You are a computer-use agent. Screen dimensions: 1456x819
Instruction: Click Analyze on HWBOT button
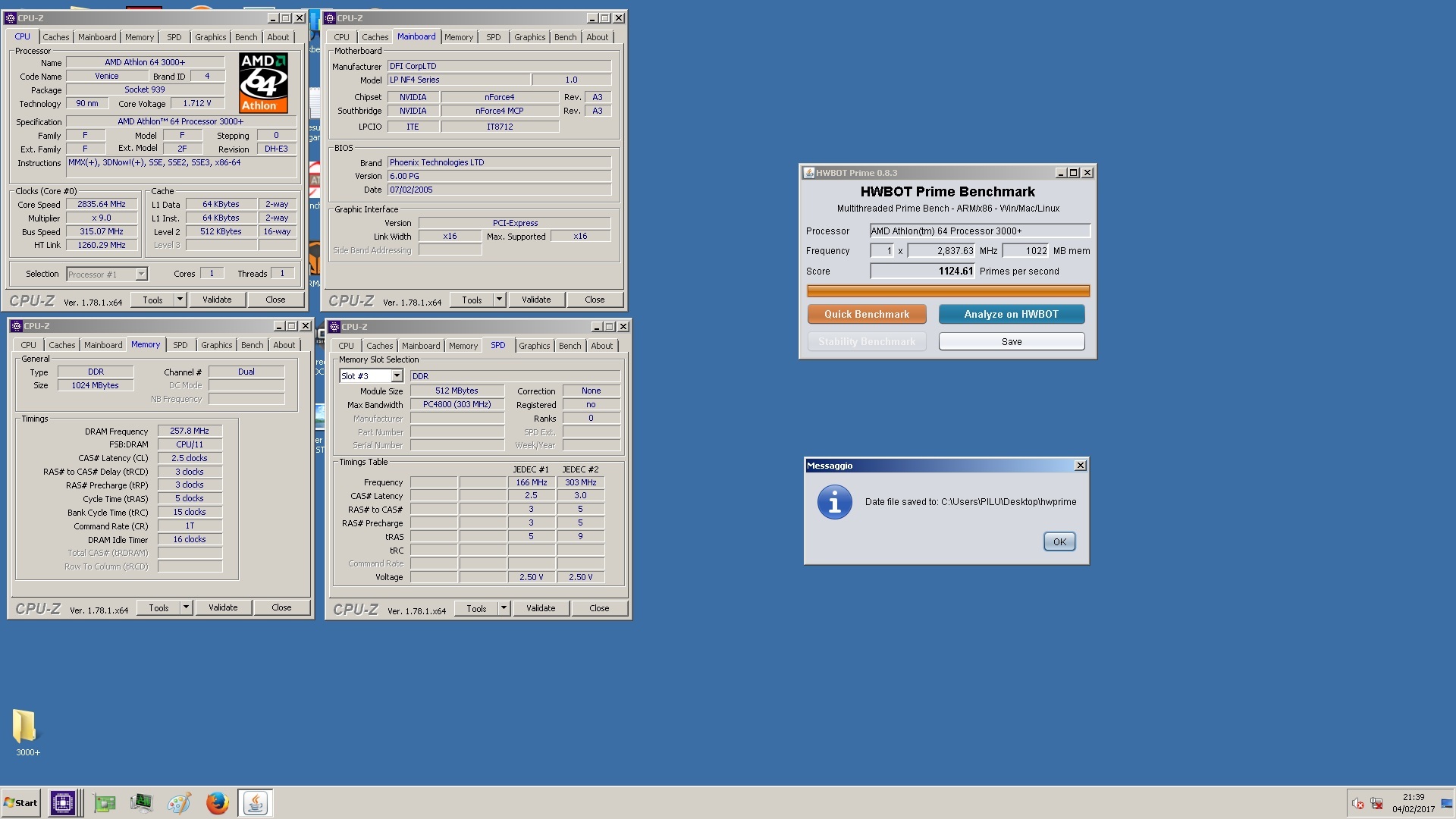pos(1012,314)
